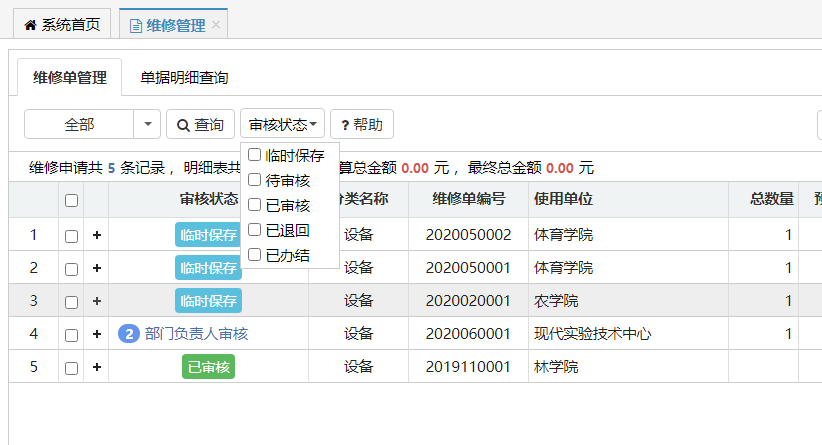The height and width of the screenshot is (445, 822).
Task: Select checkbox for row 4
Action: point(71,335)
